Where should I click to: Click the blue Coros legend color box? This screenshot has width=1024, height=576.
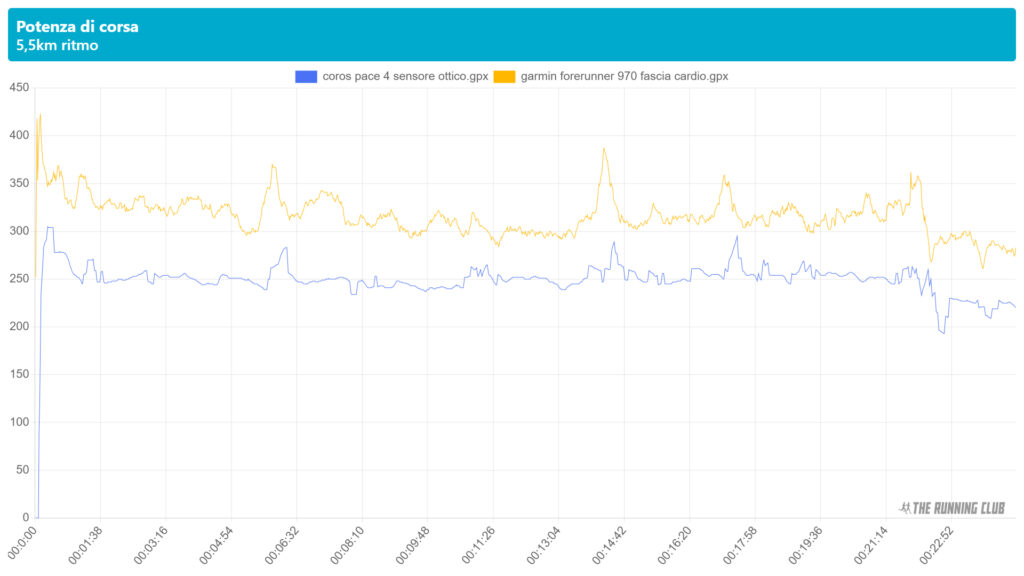click(305, 76)
